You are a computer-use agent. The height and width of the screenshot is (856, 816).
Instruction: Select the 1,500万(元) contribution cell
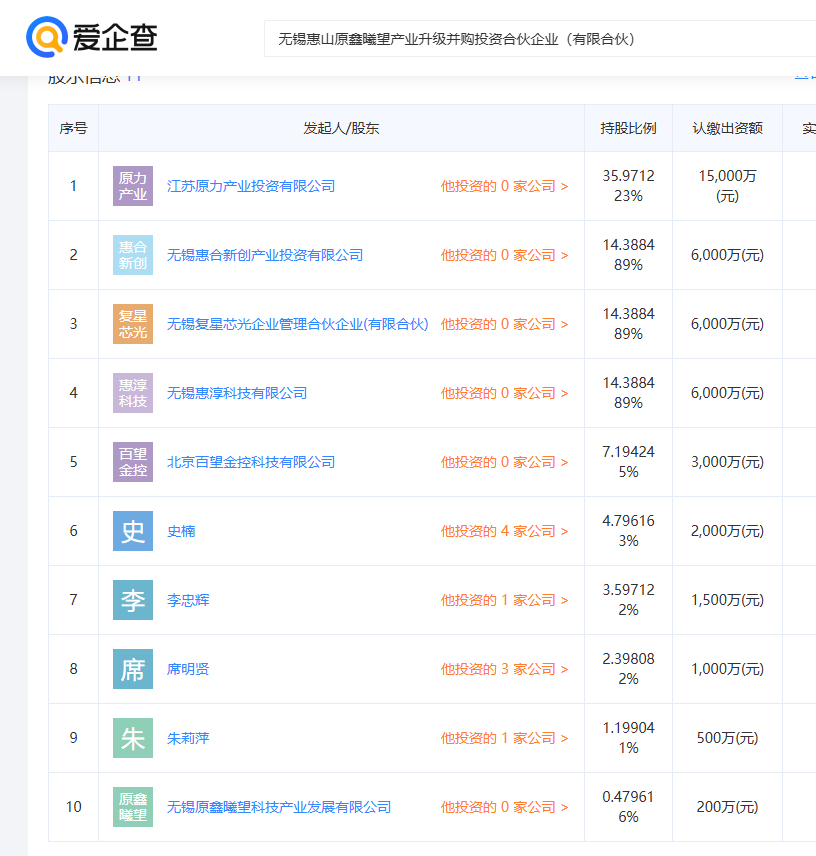click(728, 600)
